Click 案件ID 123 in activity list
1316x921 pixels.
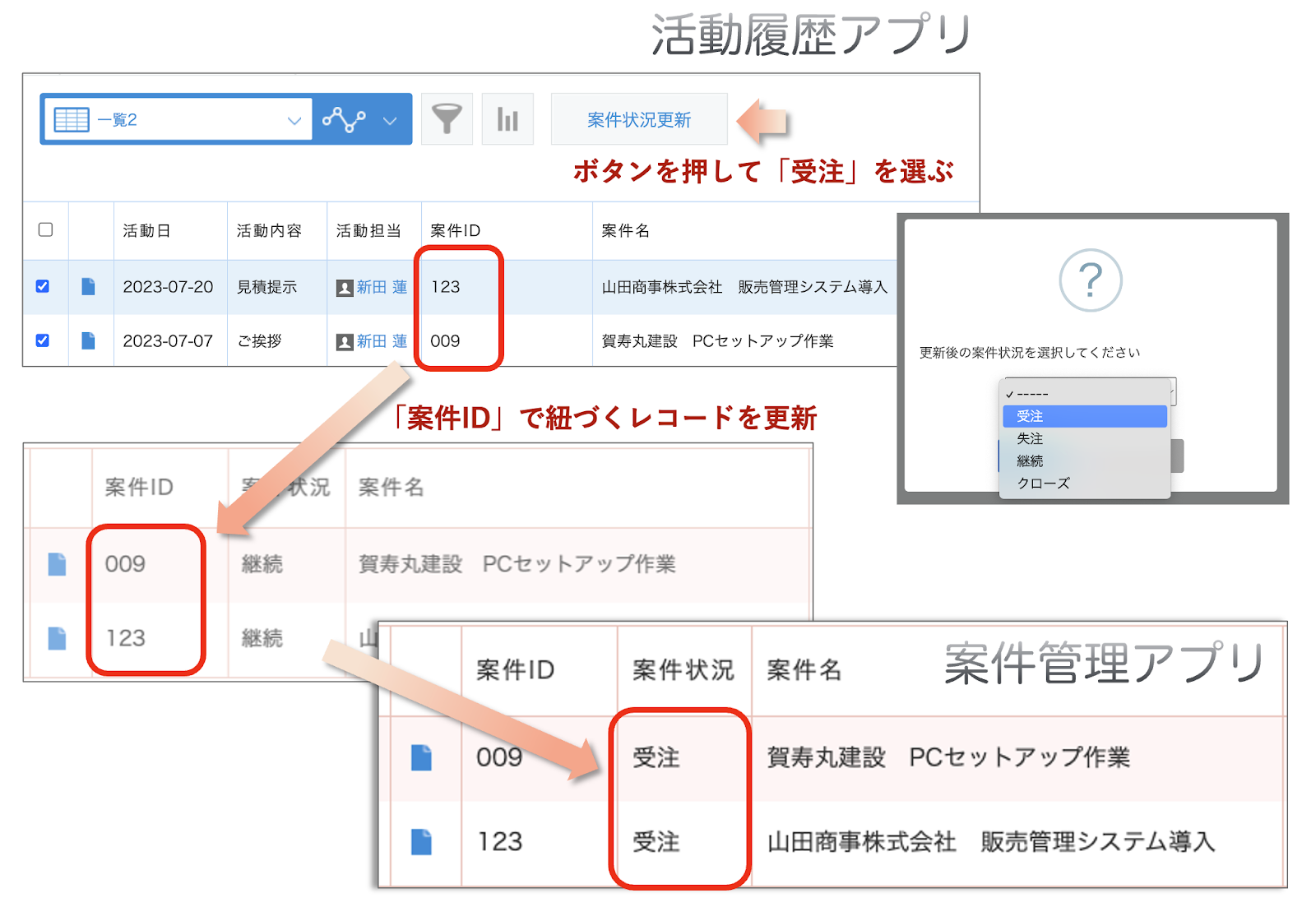[x=446, y=287]
